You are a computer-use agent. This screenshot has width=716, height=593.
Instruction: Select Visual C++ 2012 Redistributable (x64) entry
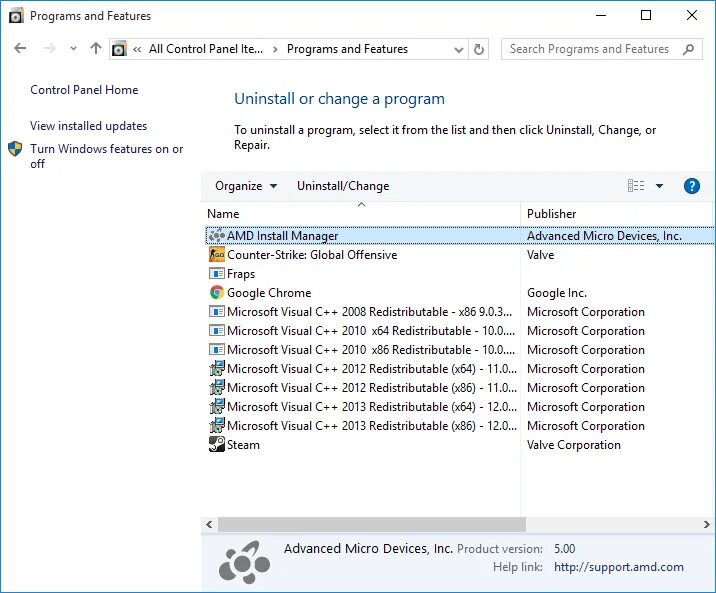pyautogui.click(x=372, y=369)
